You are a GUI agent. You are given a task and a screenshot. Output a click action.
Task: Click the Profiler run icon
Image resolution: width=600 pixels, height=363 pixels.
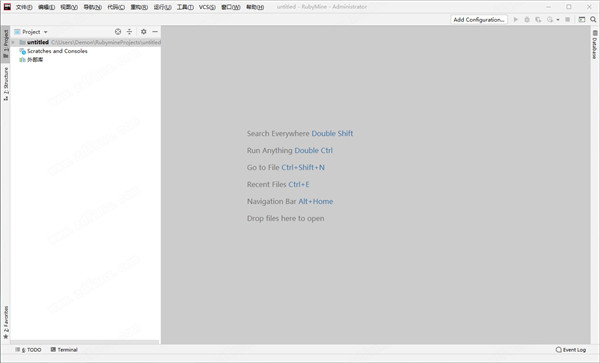coord(550,20)
